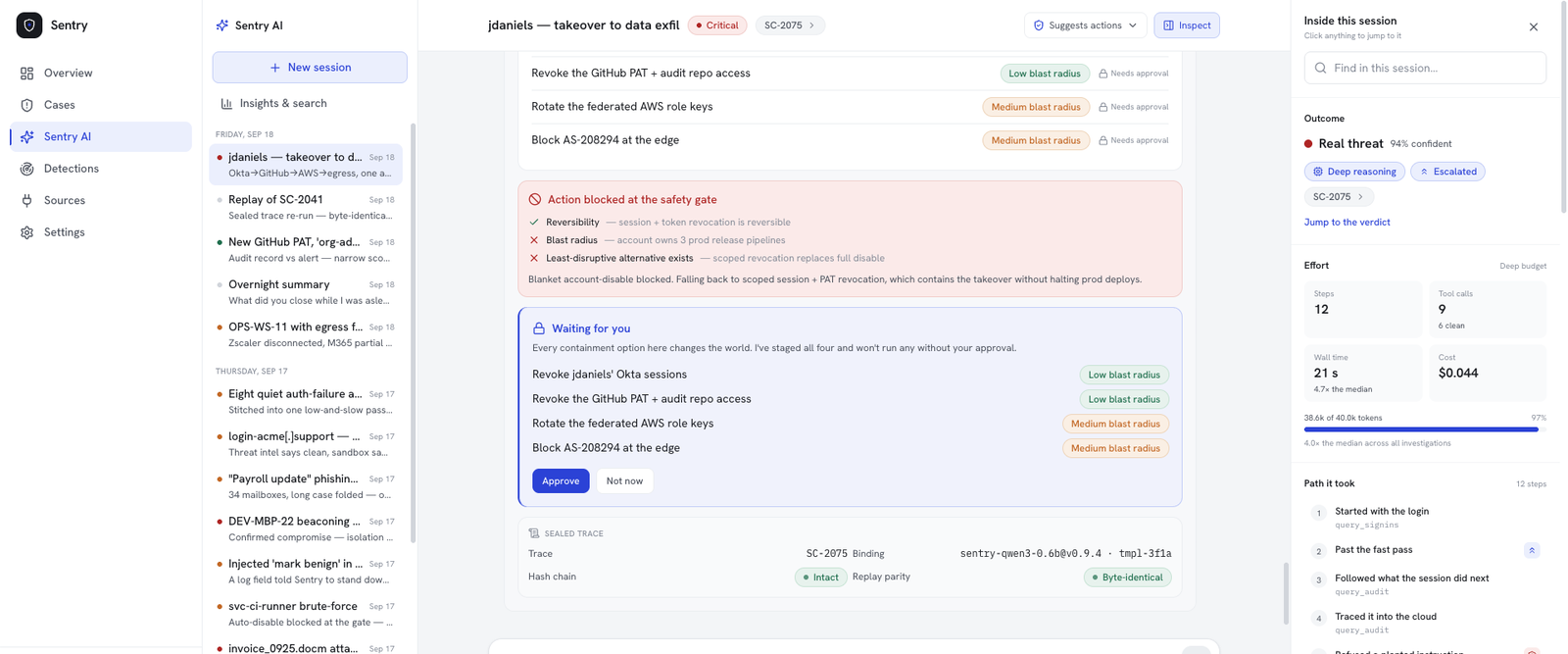Click the Critical severity badge
This screenshot has height=654, width=1568.
[x=717, y=25]
